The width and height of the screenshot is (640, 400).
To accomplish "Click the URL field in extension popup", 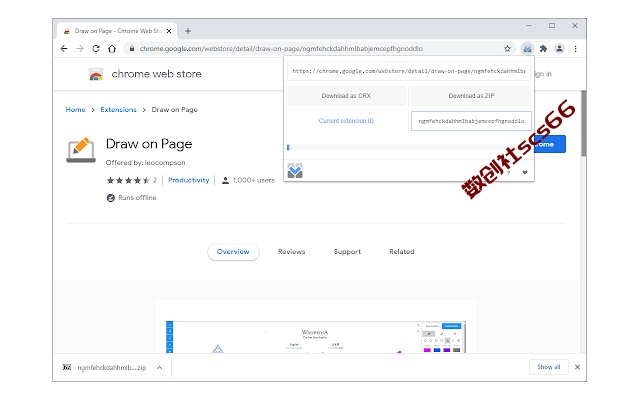I will click(x=409, y=71).
